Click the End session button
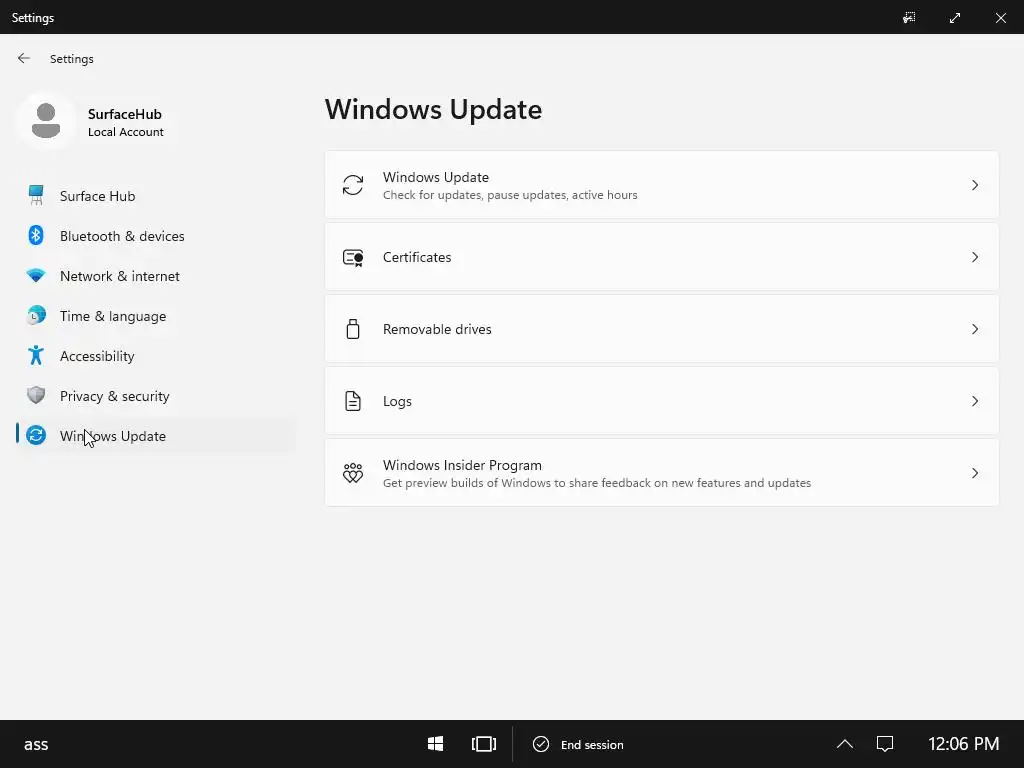1024x768 pixels. pyautogui.click(x=578, y=744)
